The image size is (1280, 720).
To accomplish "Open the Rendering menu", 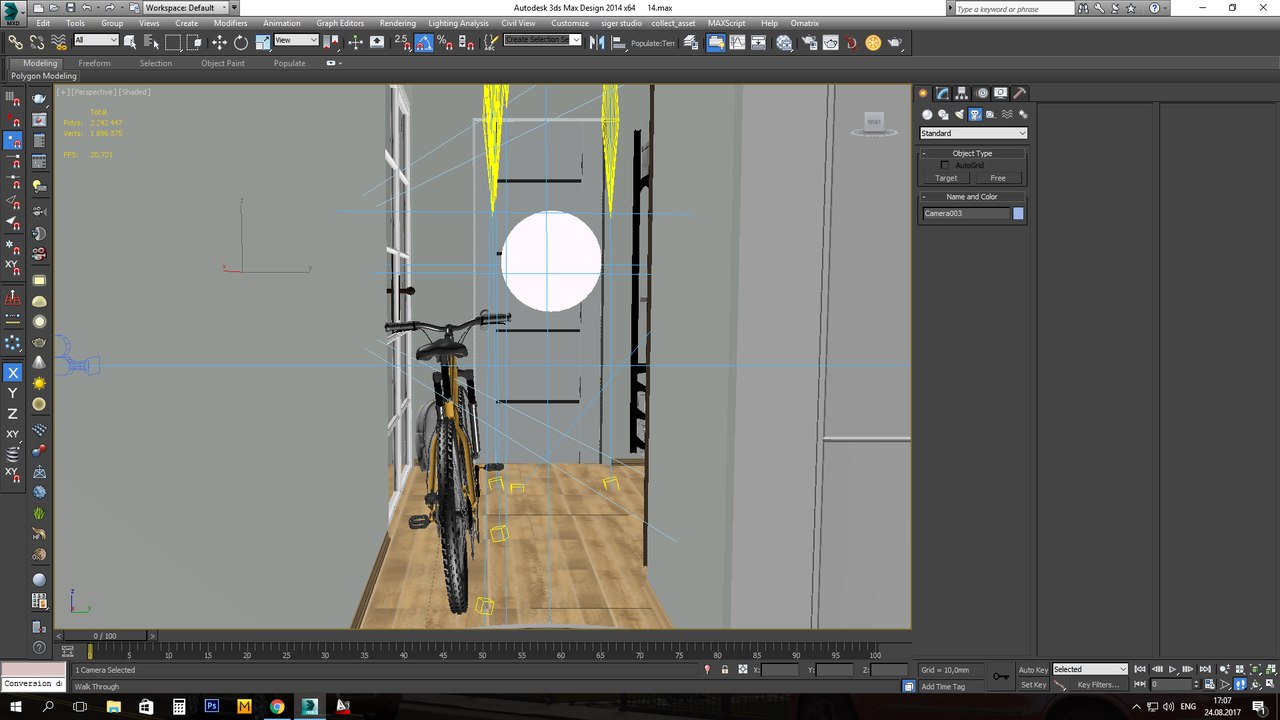I will (397, 23).
